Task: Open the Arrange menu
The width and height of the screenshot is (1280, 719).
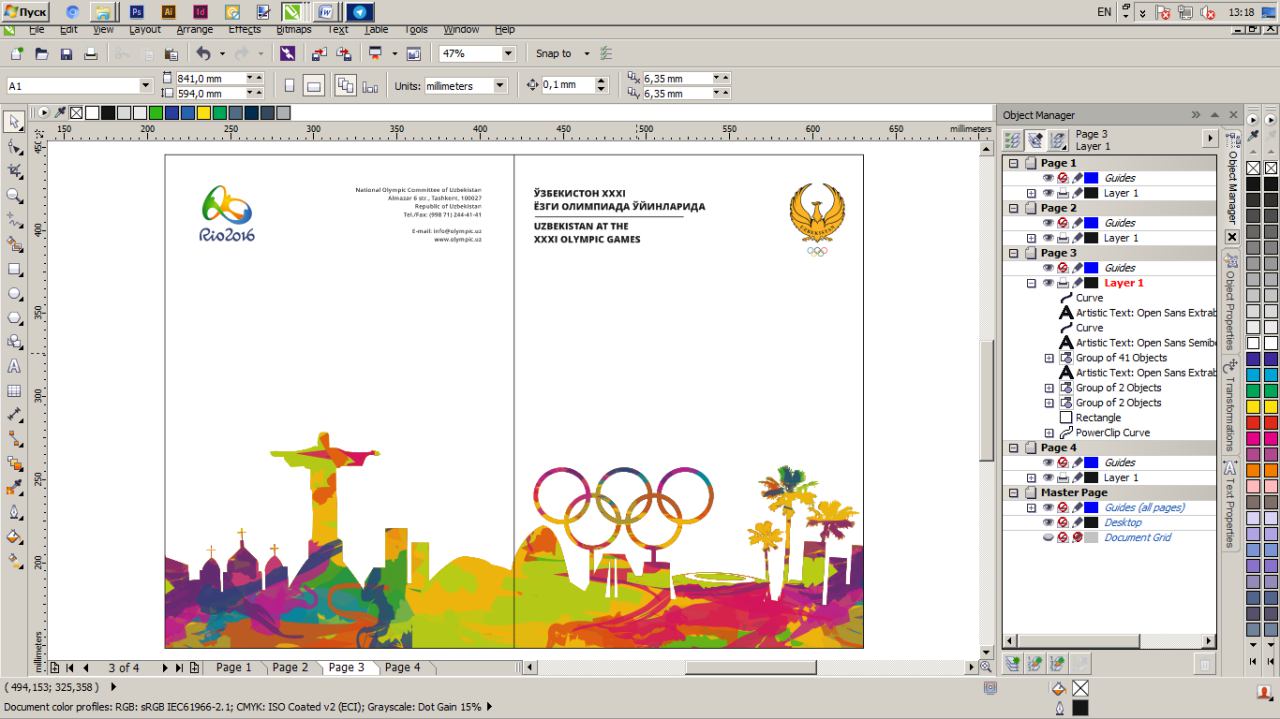Action: 194,30
